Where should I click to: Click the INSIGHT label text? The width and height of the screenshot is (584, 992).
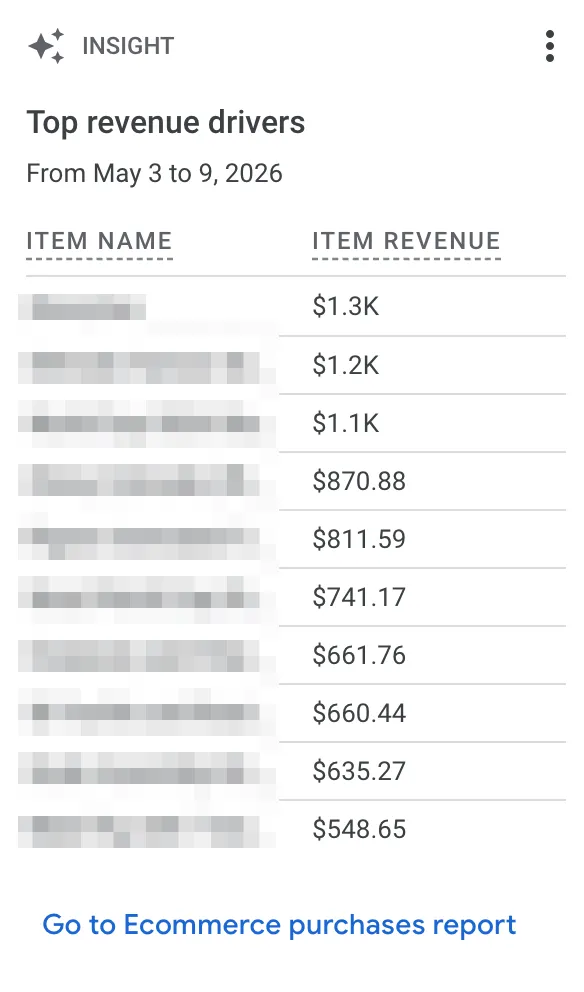click(x=128, y=46)
